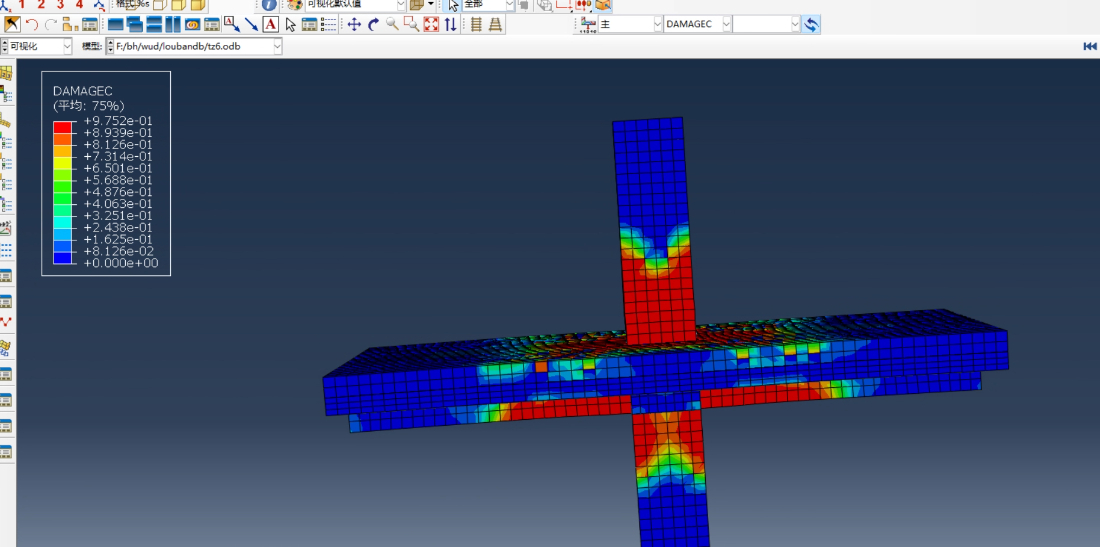Create arrow annotation with A box
Viewport: 1100px width, 547px height.
point(232,25)
